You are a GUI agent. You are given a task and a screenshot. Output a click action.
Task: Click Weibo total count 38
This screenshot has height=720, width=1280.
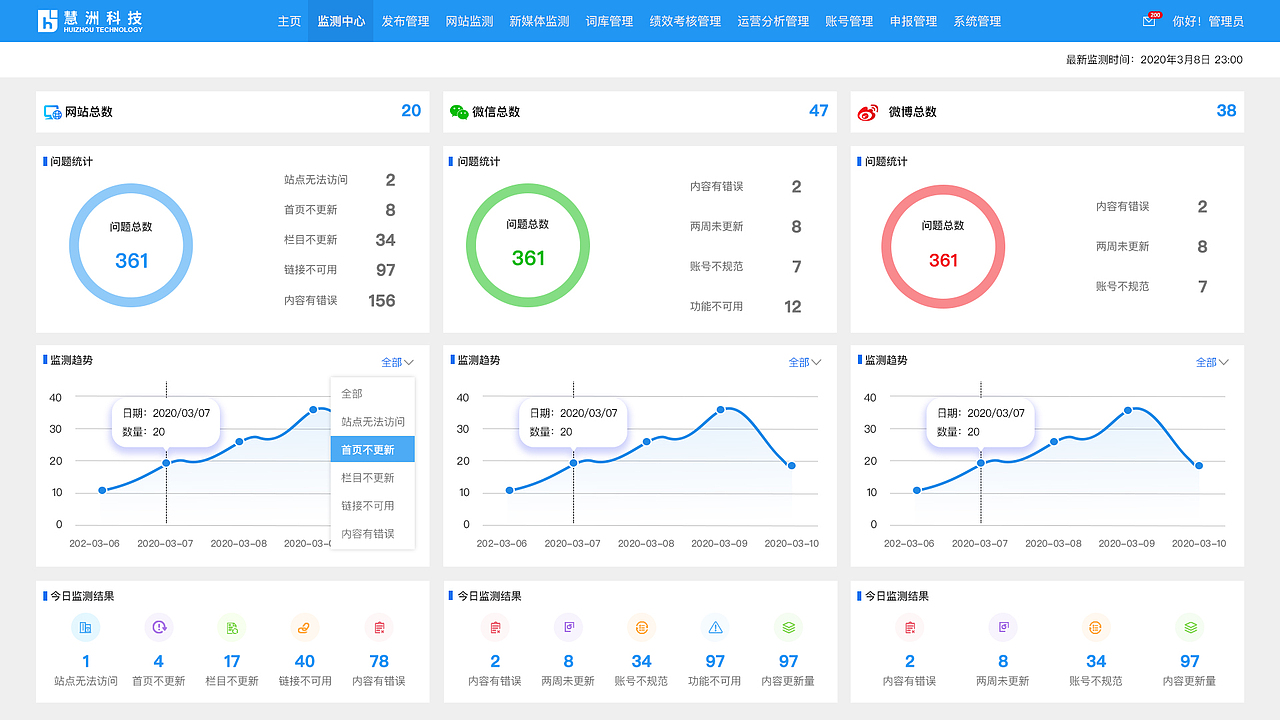click(1226, 111)
